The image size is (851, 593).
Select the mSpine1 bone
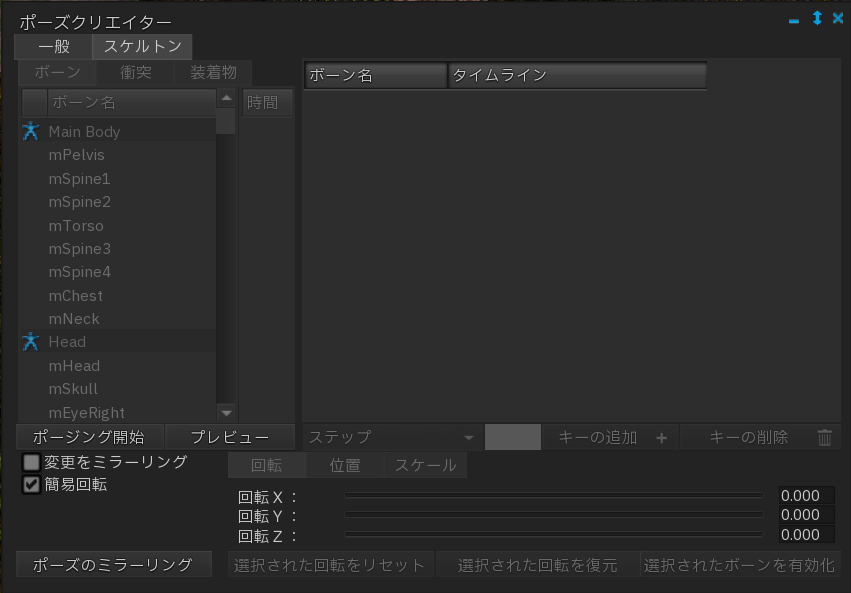click(118, 178)
